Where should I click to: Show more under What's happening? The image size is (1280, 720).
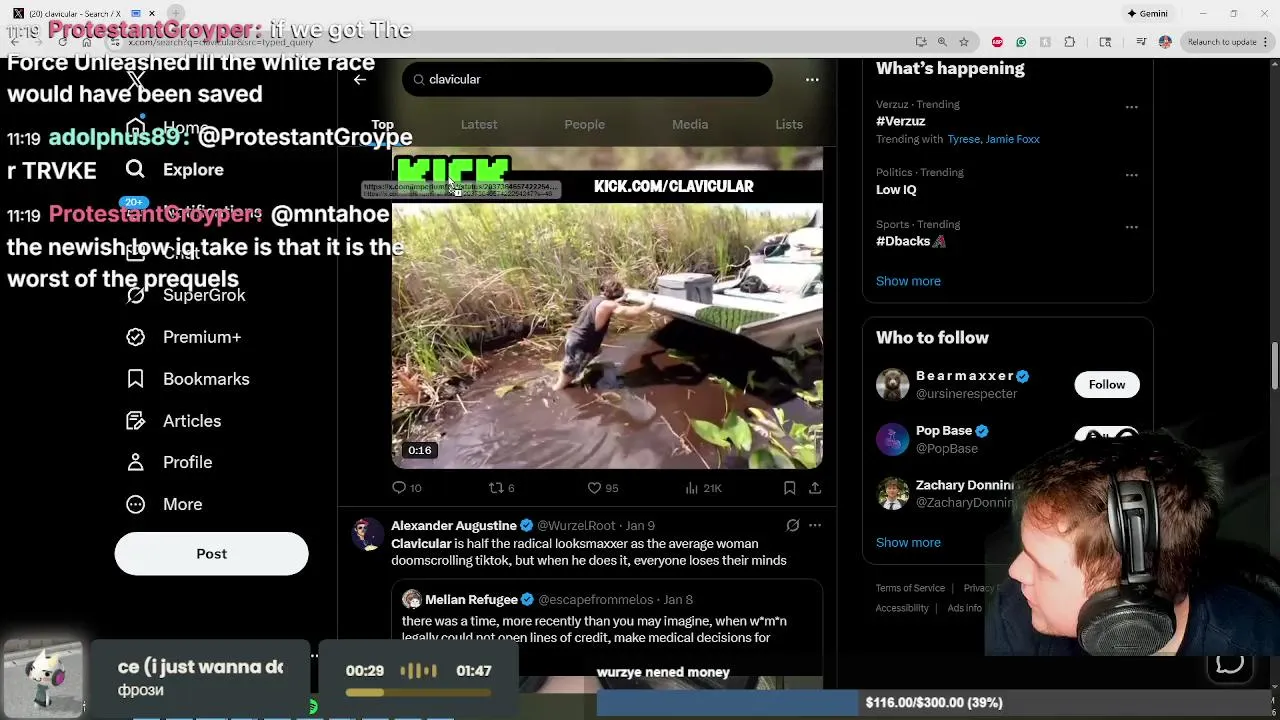pos(908,281)
